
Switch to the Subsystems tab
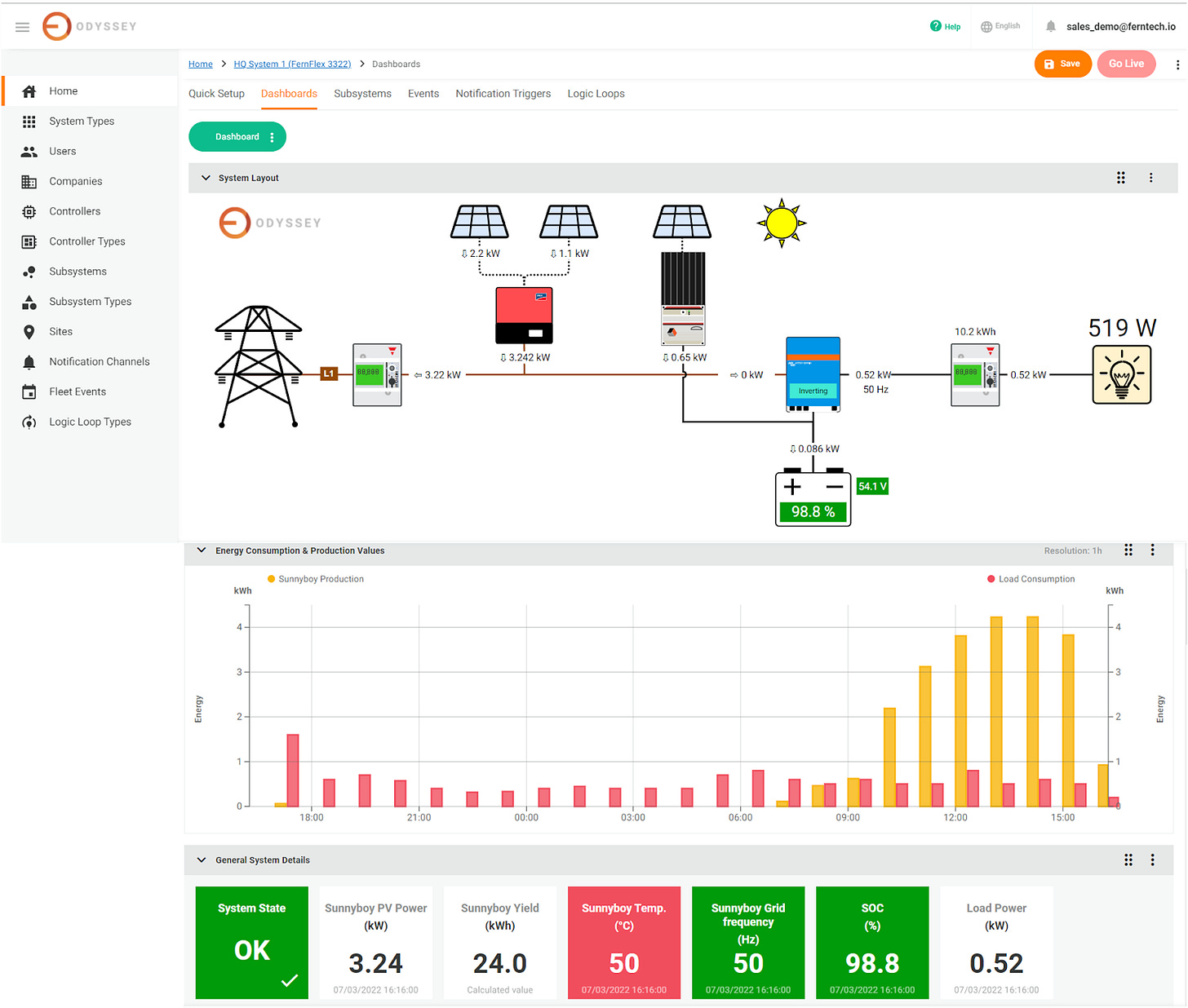(362, 94)
